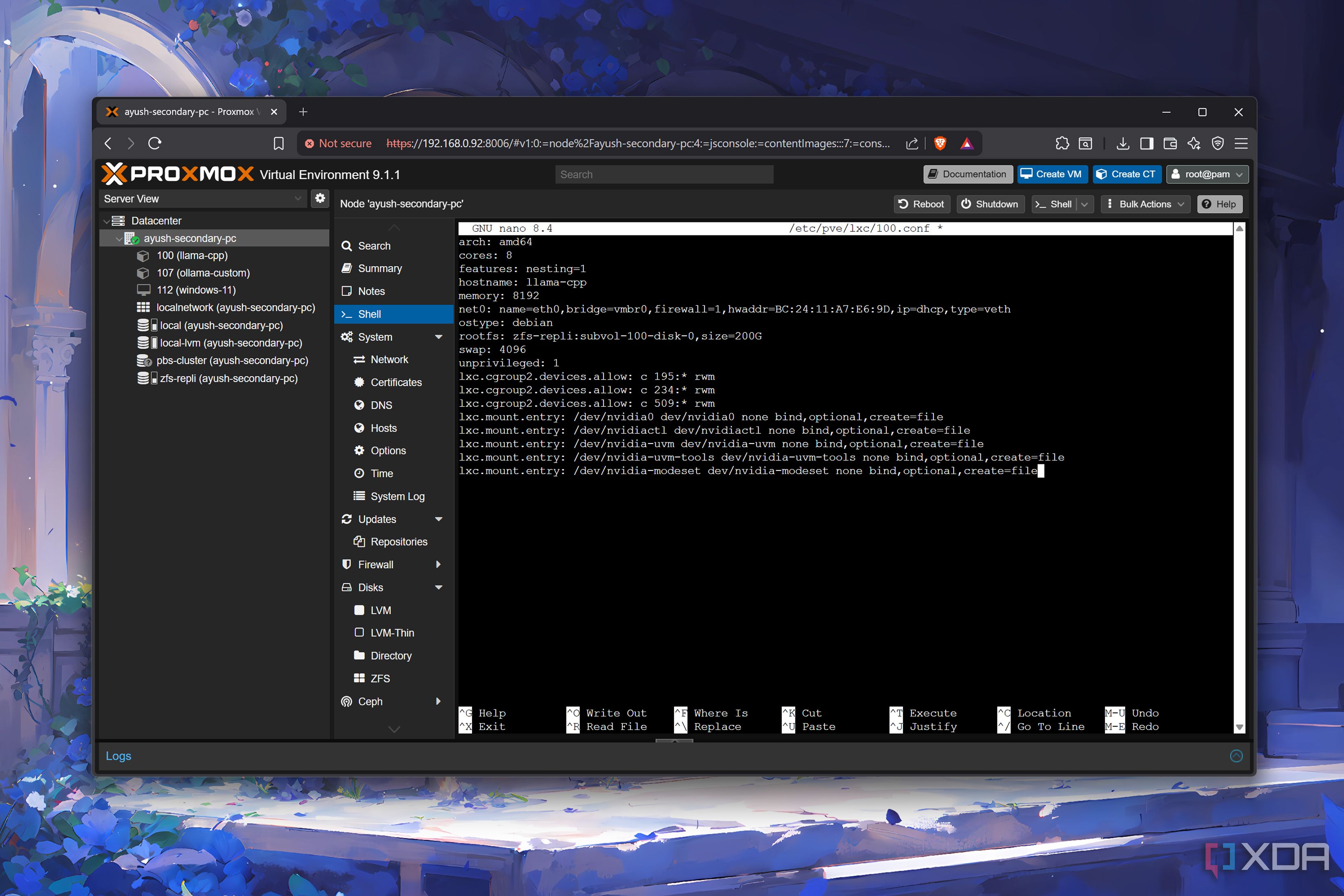Click the Proxmox logo
The width and height of the screenshot is (1344, 896).
(178, 174)
